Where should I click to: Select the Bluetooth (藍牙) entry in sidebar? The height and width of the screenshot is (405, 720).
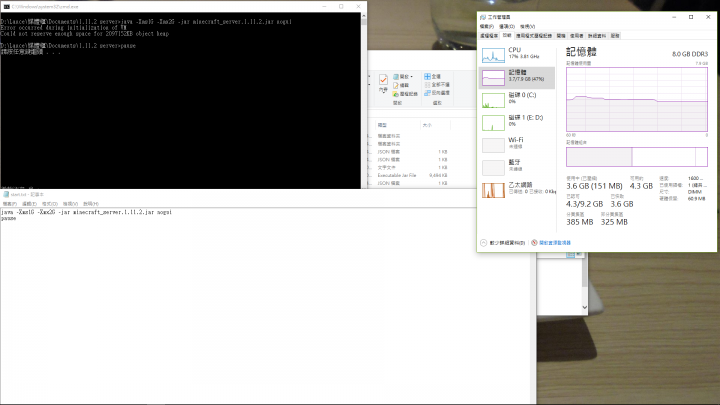tap(517, 168)
